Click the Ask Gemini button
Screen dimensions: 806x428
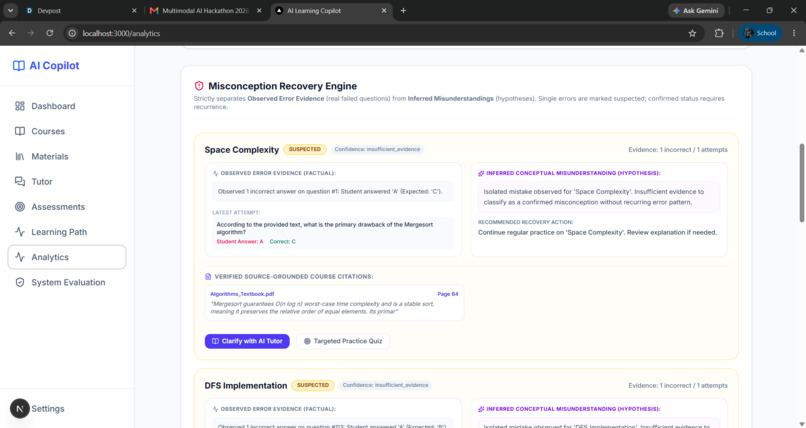(696, 10)
